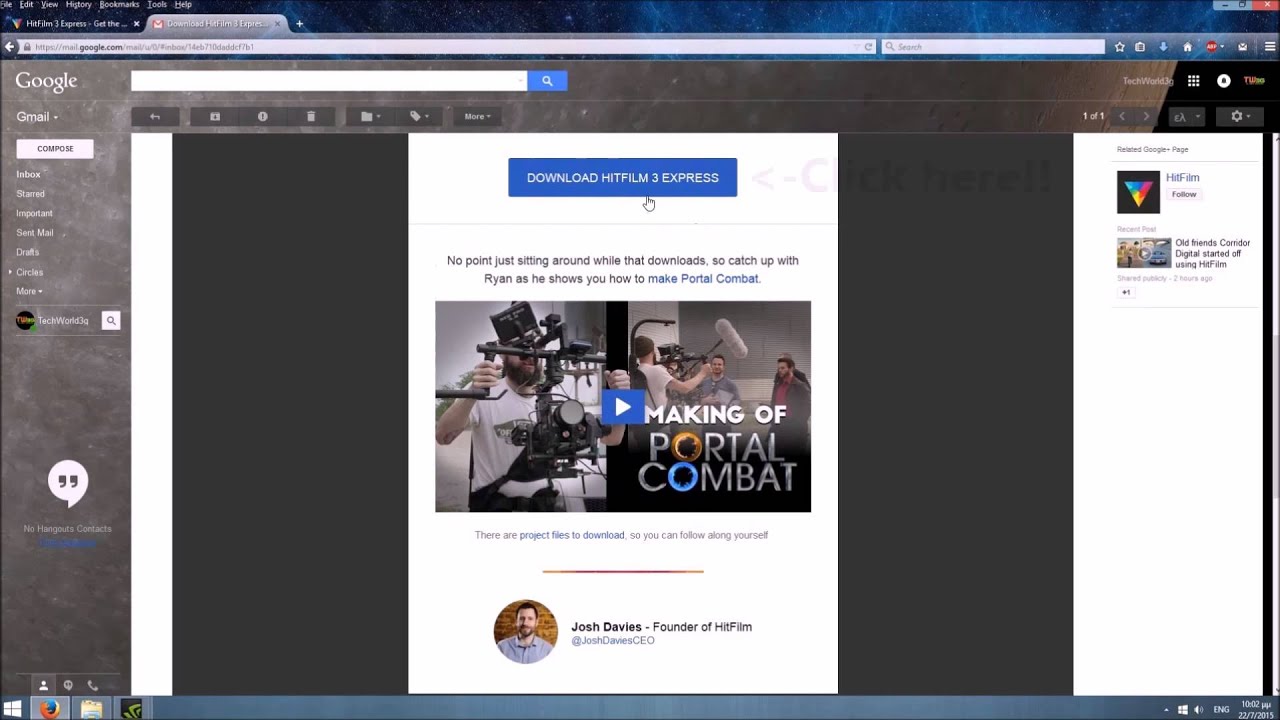Screen dimensions: 1280x720
Task: Switch to the phone calls tab icon
Action: pyautogui.click(x=93, y=686)
